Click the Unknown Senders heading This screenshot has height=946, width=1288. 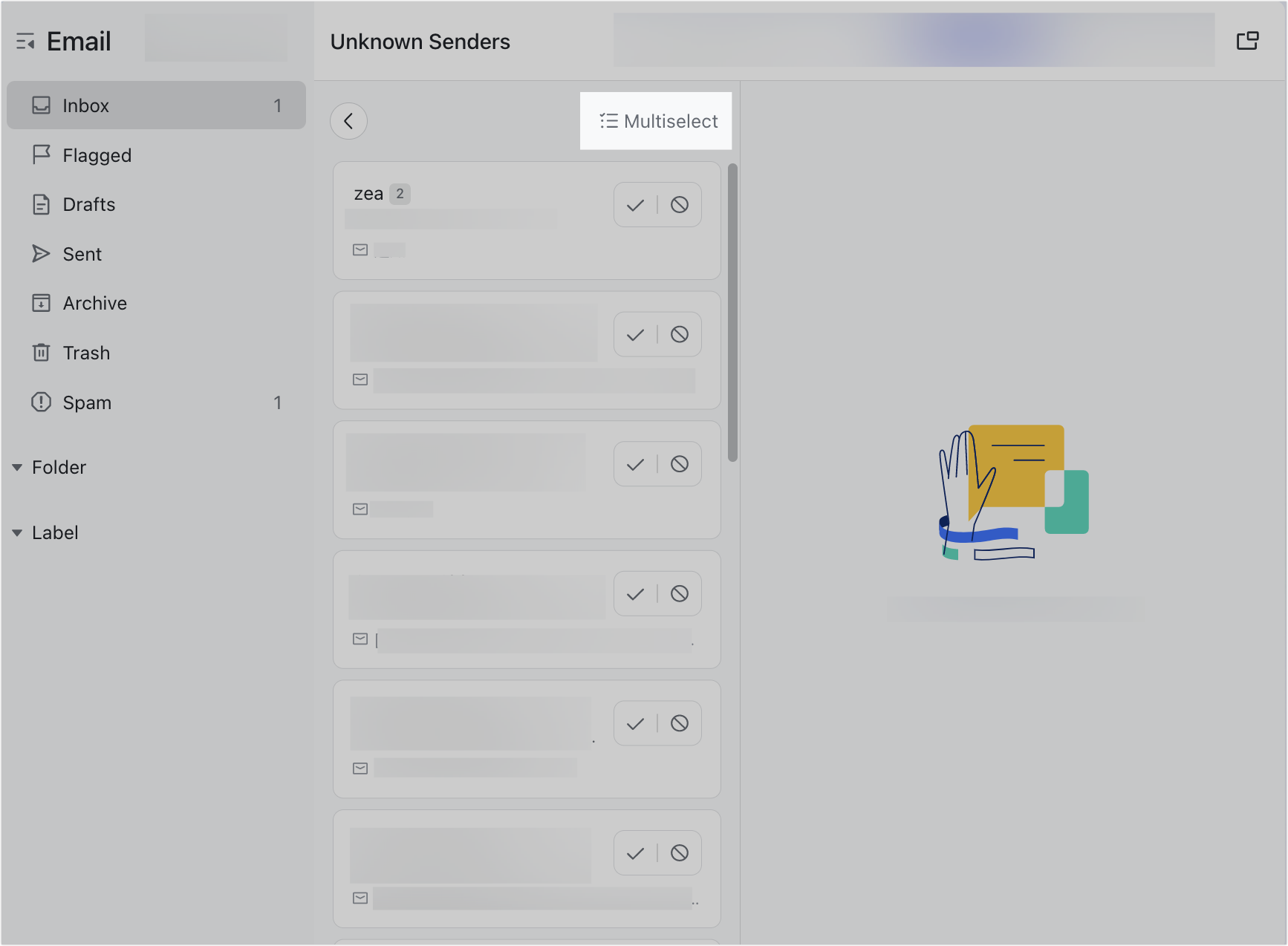(x=420, y=42)
